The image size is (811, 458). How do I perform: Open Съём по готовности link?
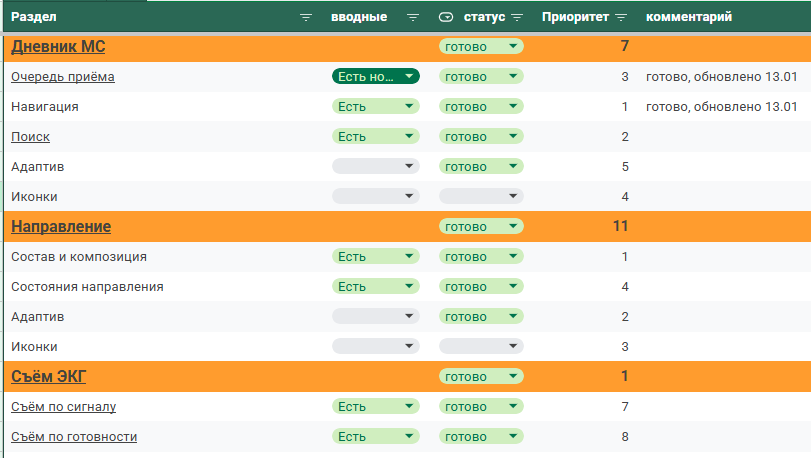click(x=74, y=436)
